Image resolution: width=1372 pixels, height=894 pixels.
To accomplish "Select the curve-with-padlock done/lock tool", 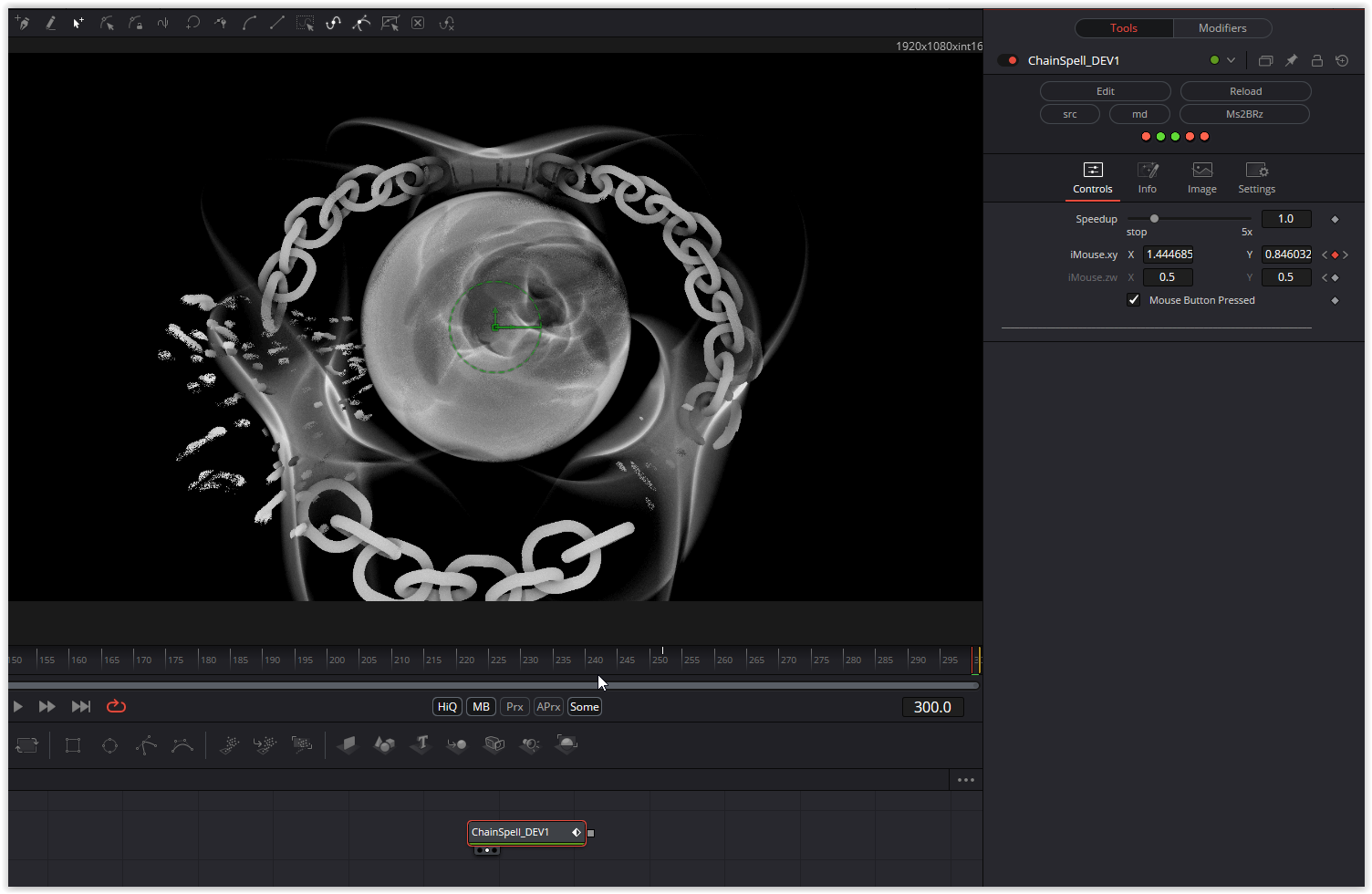I will click(135, 23).
